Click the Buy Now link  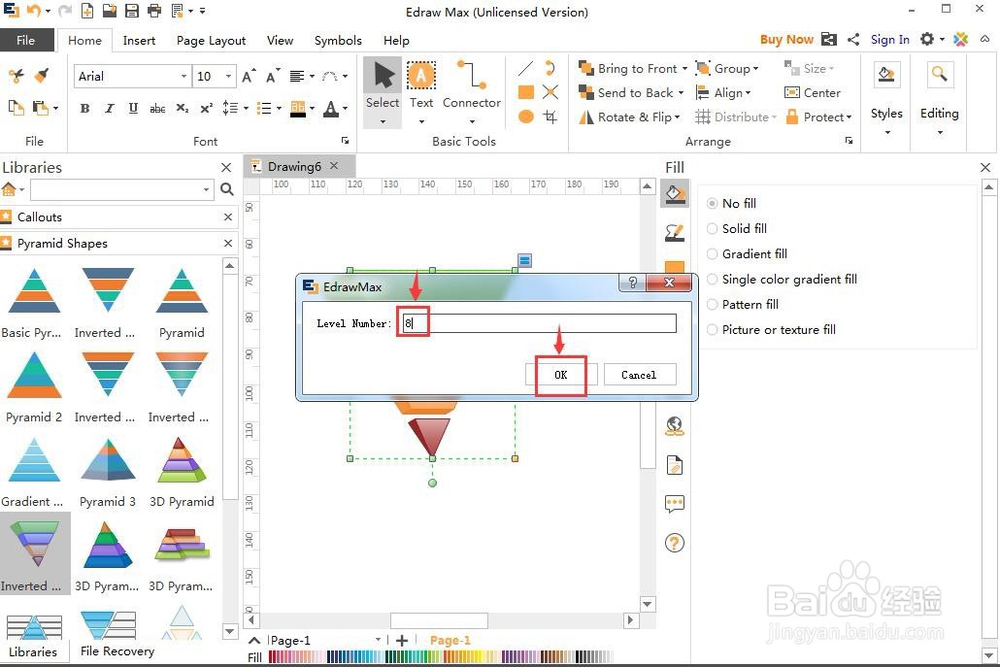click(786, 40)
